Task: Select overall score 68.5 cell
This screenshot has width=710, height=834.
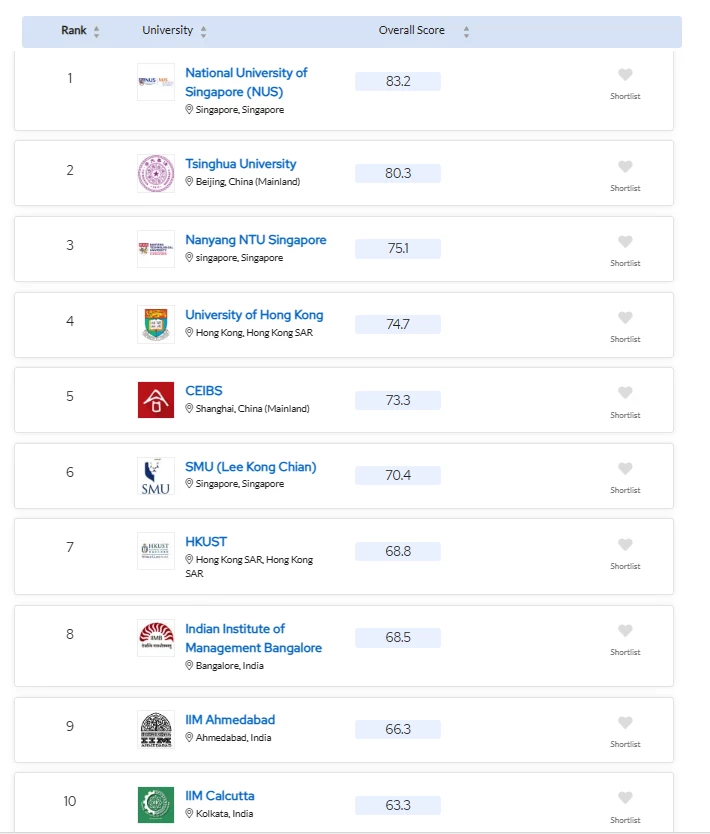Action: [398, 637]
